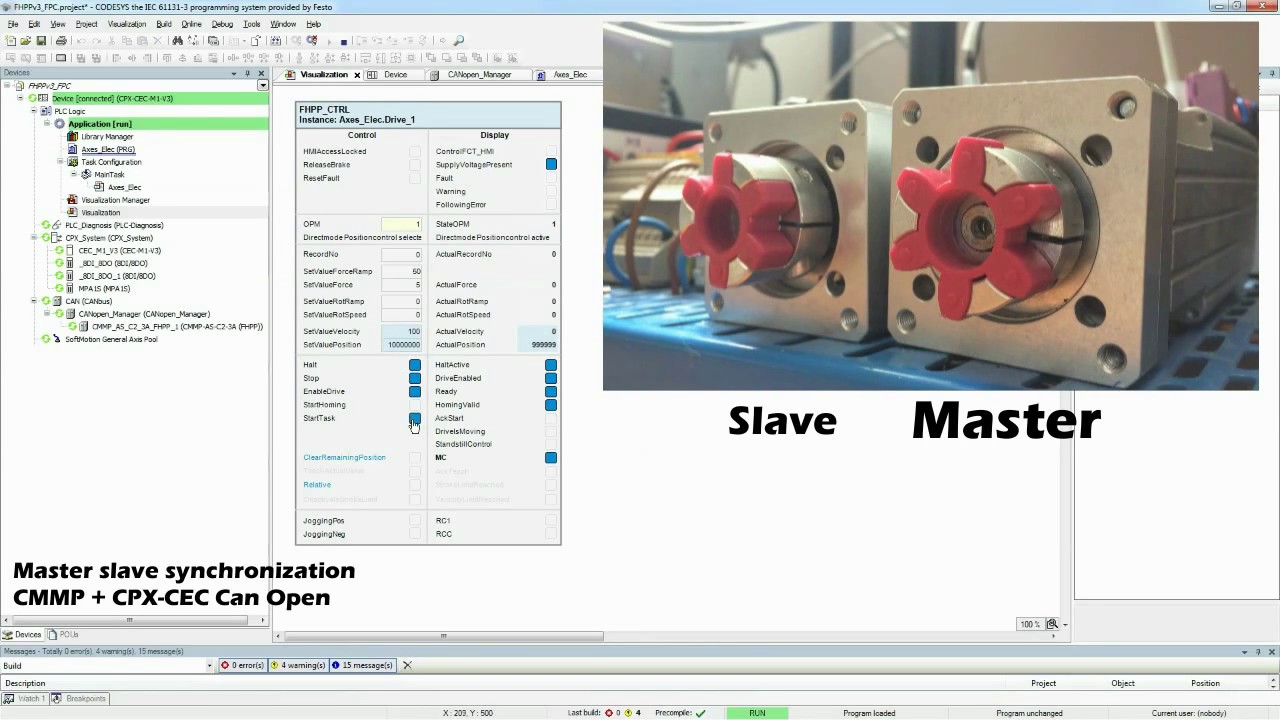Click the Print toolbar icon
The height and width of the screenshot is (720, 1280).
click(61, 41)
